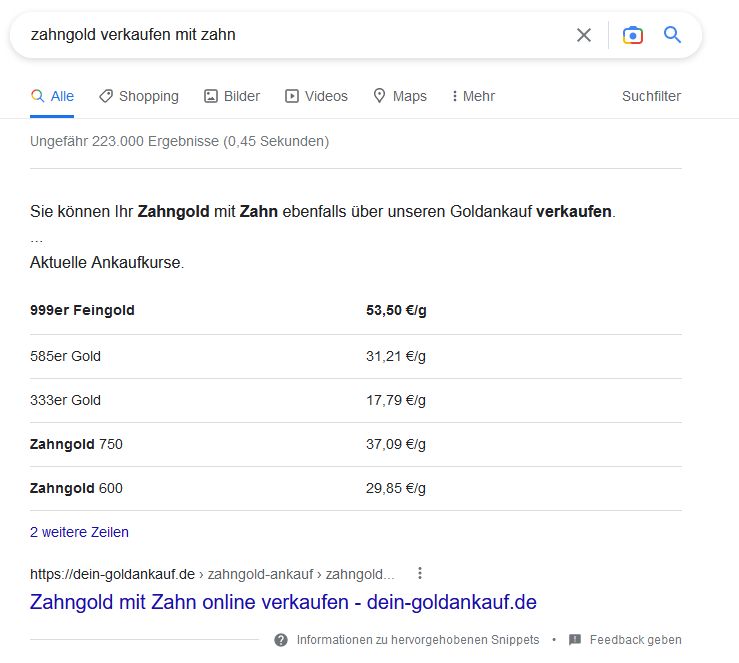This screenshot has height=663, width=739.
Task: Click the question mark snippet info icon
Action: coord(281,640)
